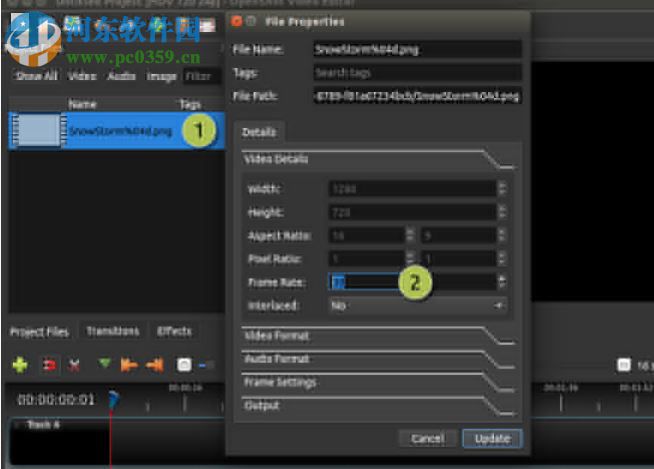Close the File Properties dialog with red button
The width and height of the screenshot is (654, 469).
(236, 21)
